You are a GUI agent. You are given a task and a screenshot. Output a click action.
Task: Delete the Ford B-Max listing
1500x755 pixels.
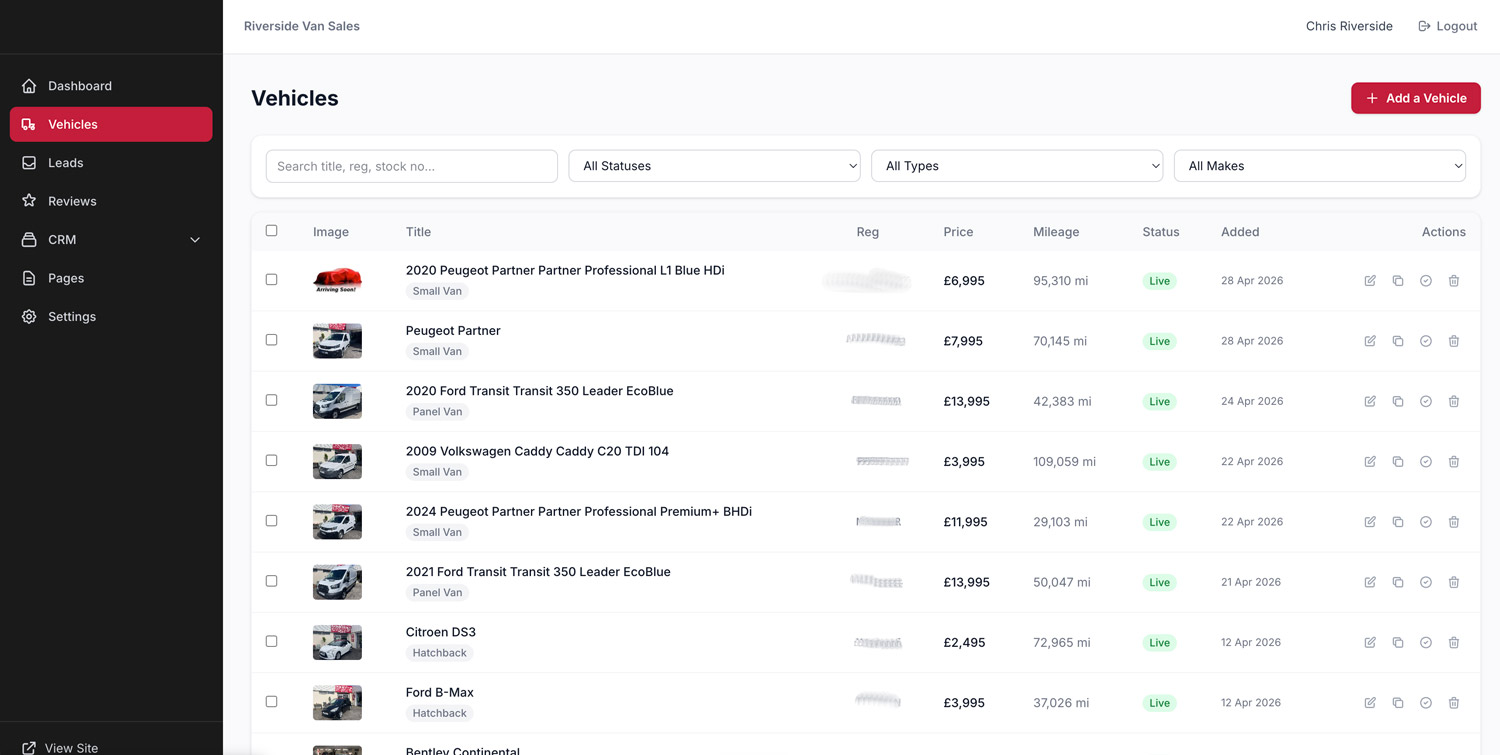click(1454, 703)
